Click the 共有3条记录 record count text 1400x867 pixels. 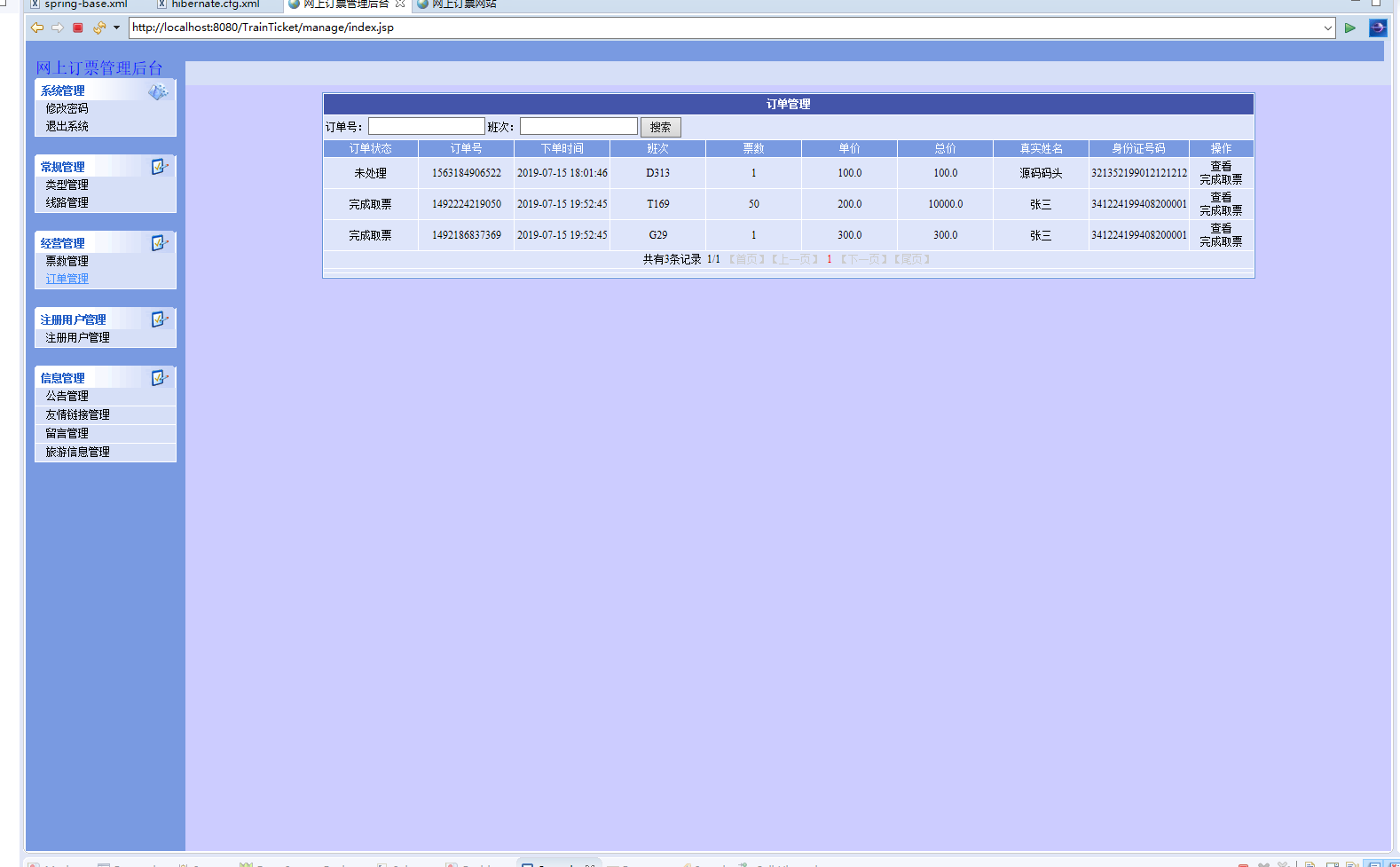tap(672, 259)
